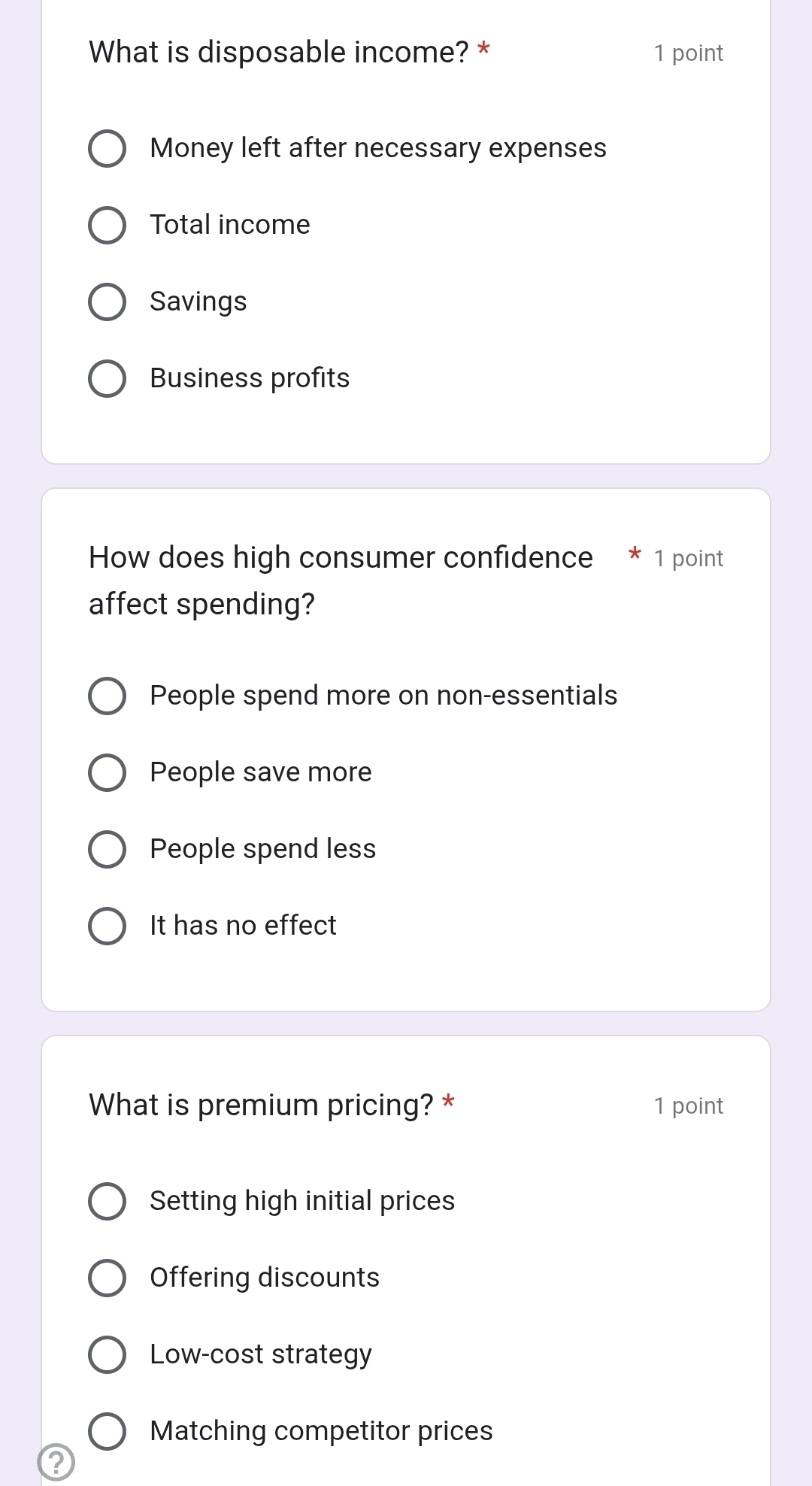Select the 'People save more' option
The image size is (812, 1486).
(108, 772)
